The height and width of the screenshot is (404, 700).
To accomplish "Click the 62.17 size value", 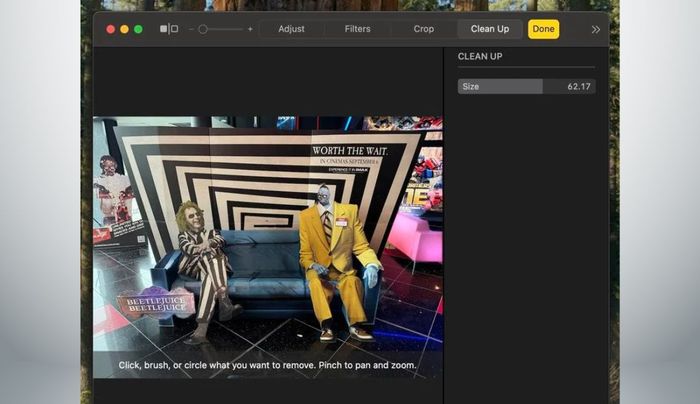I will point(579,87).
